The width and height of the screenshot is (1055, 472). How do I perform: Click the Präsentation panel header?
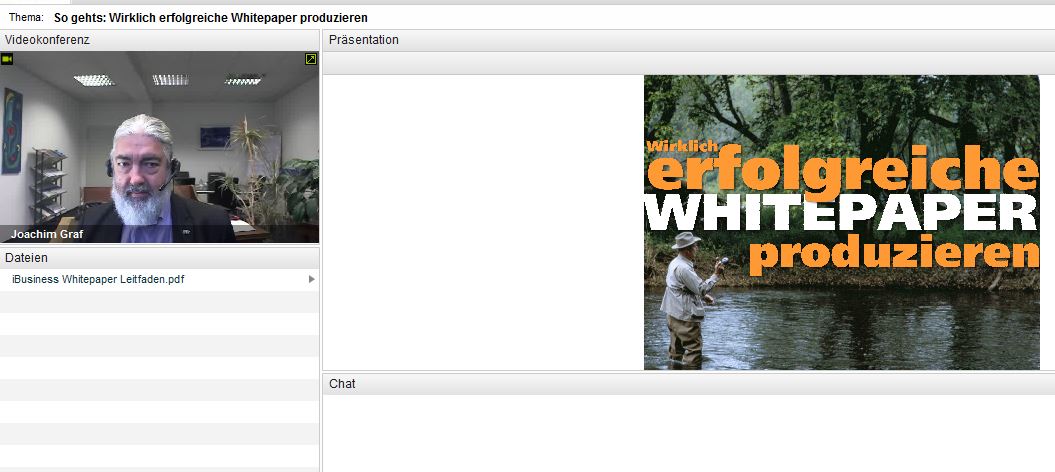pyautogui.click(x=688, y=40)
